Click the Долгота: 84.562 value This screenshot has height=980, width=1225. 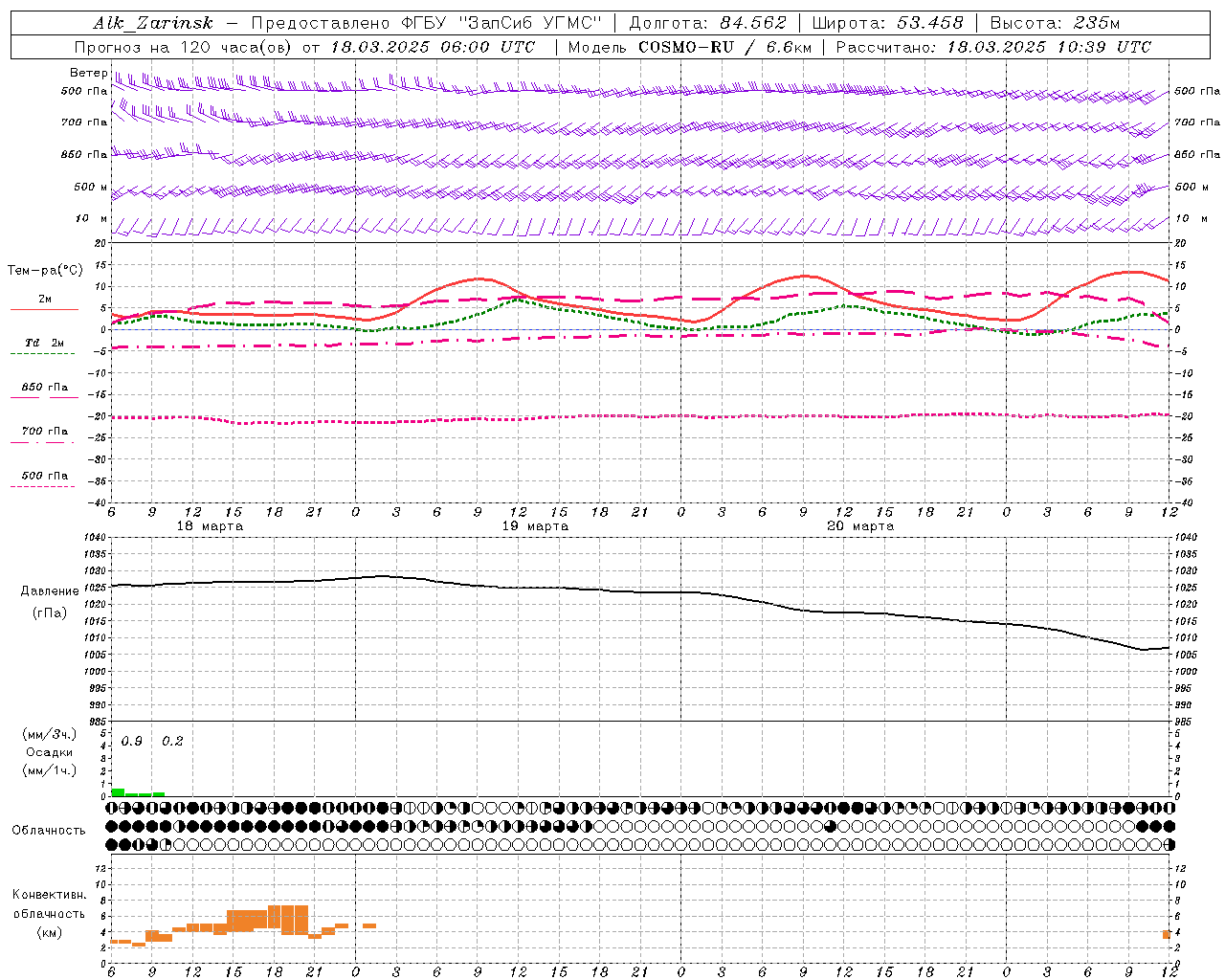tap(707, 23)
